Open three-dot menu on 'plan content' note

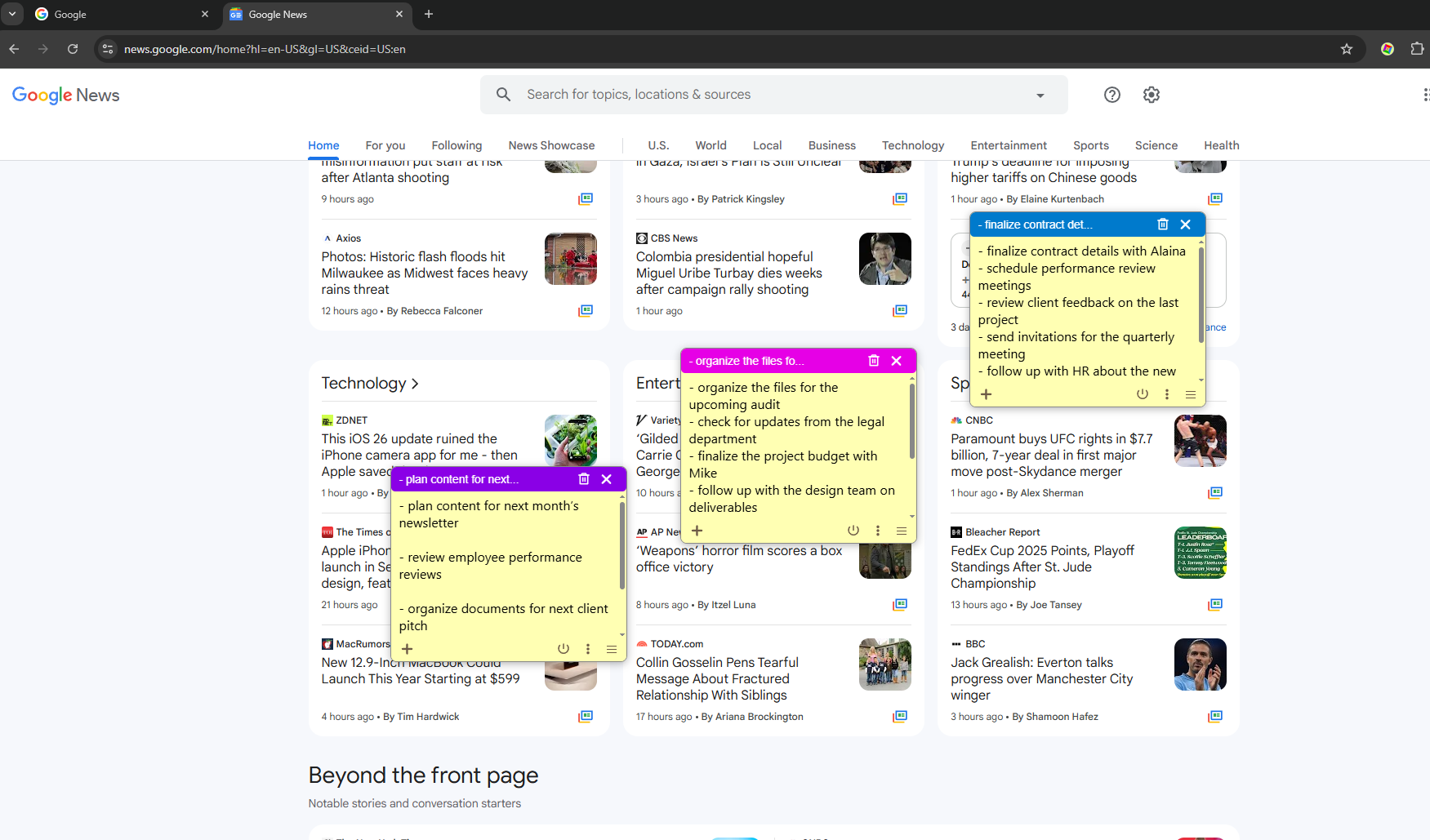(588, 649)
